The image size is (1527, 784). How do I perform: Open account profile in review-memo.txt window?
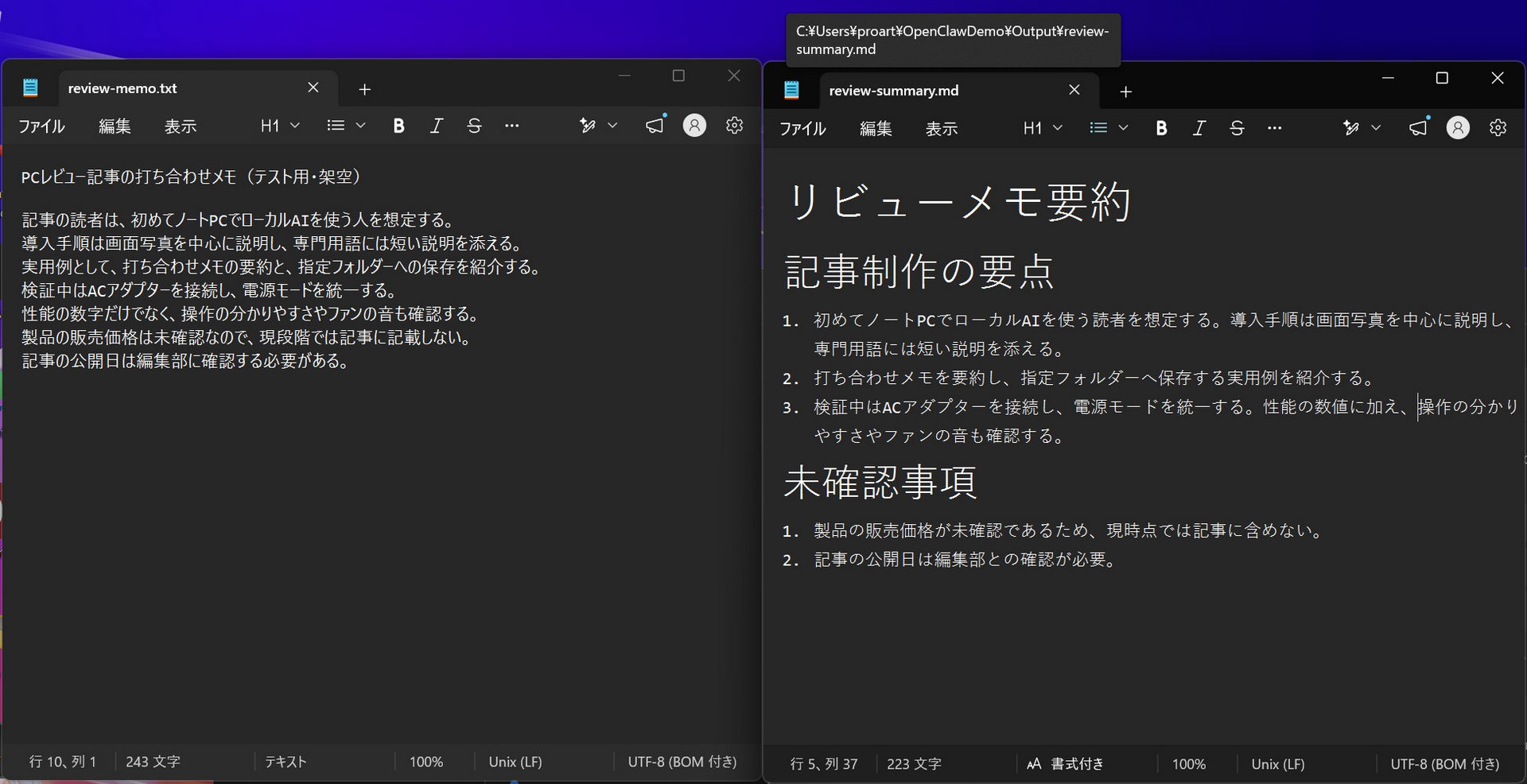point(694,126)
